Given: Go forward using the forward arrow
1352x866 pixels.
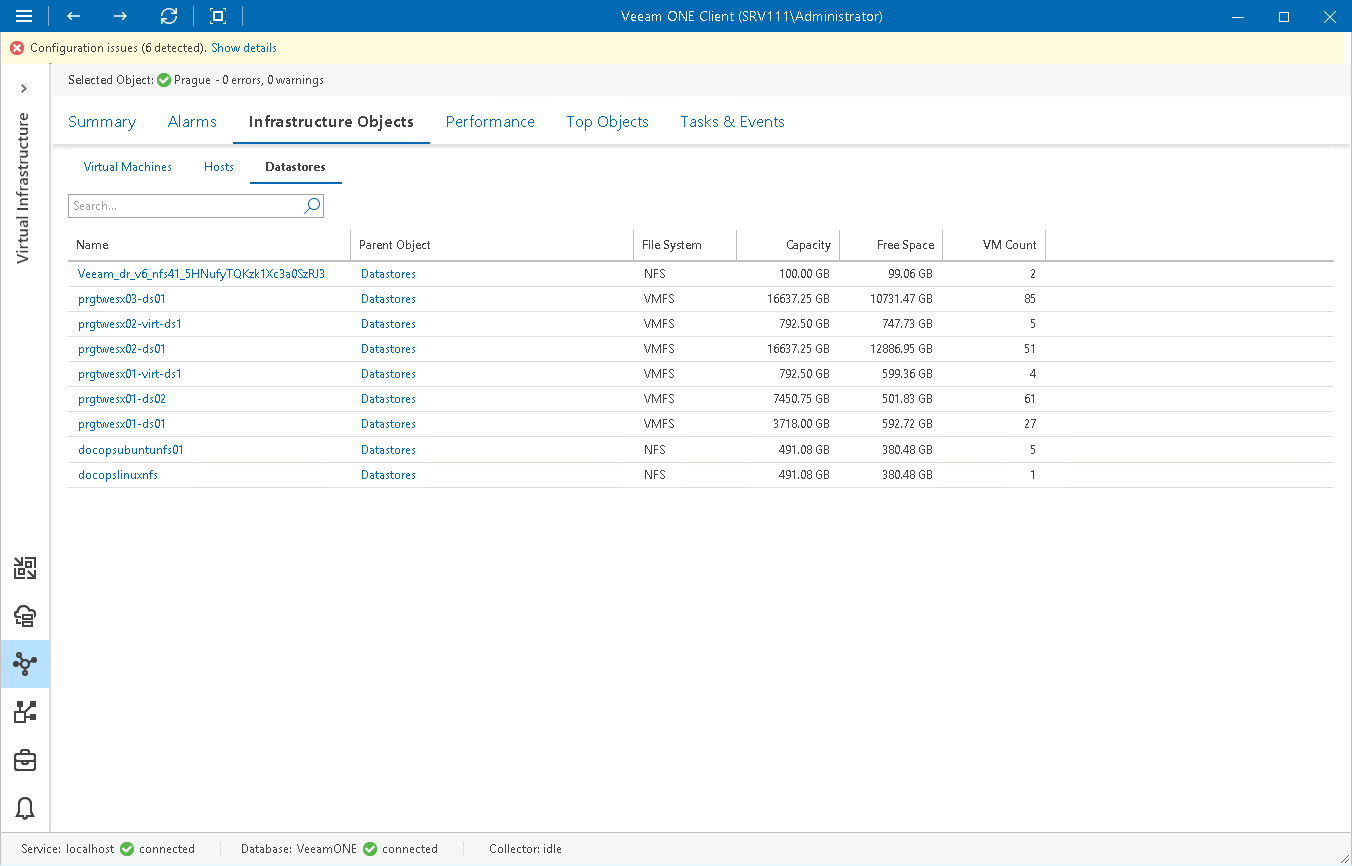Looking at the screenshot, I should click(x=119, y=16).
